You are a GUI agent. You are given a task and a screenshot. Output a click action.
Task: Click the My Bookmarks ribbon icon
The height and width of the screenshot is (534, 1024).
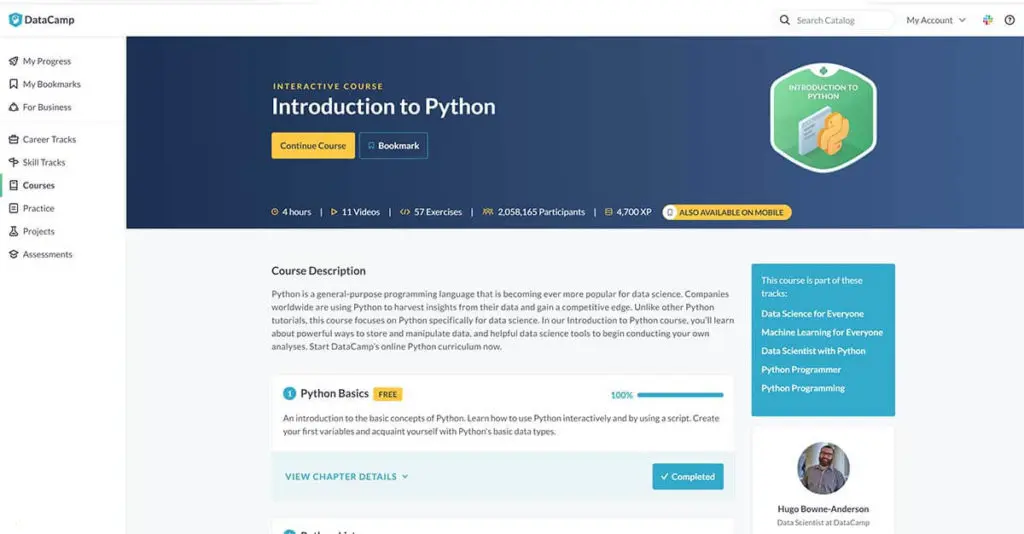click(13, 84)
